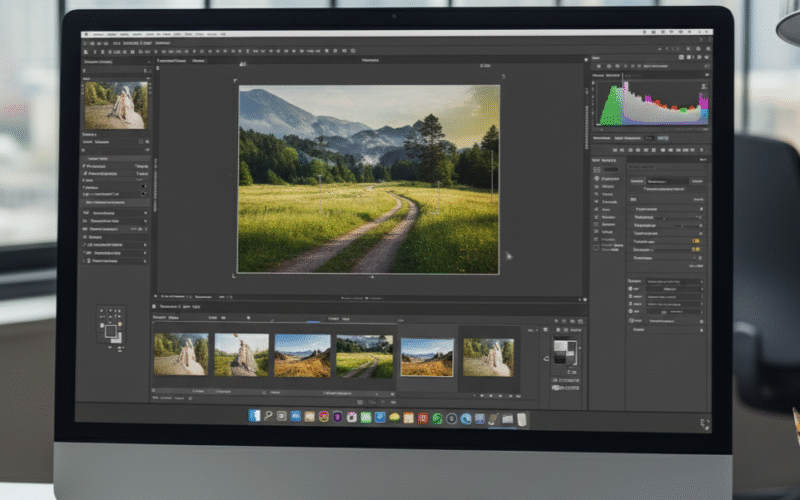800x500 pixels.
Task: Click the overlapping foreground/background squares widget in left panel
Action: (112, 332)
